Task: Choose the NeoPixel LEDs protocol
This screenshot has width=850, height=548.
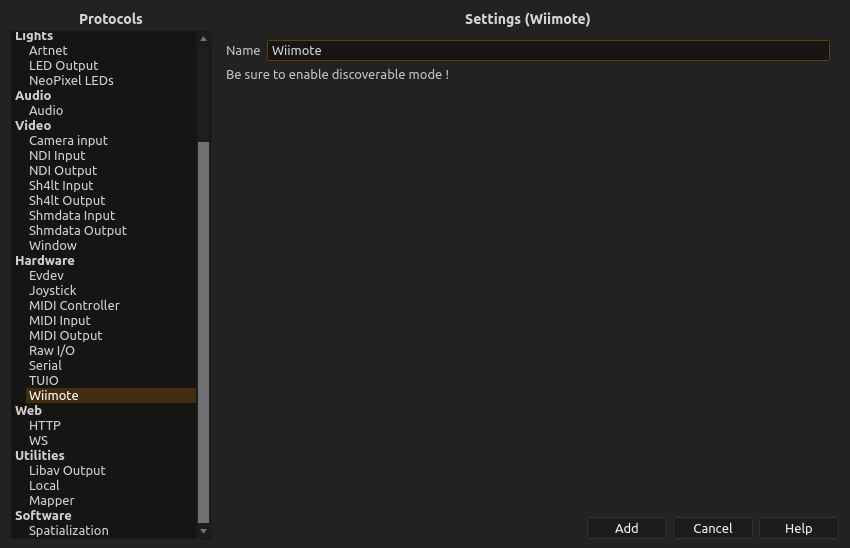Action: (71, 80)
